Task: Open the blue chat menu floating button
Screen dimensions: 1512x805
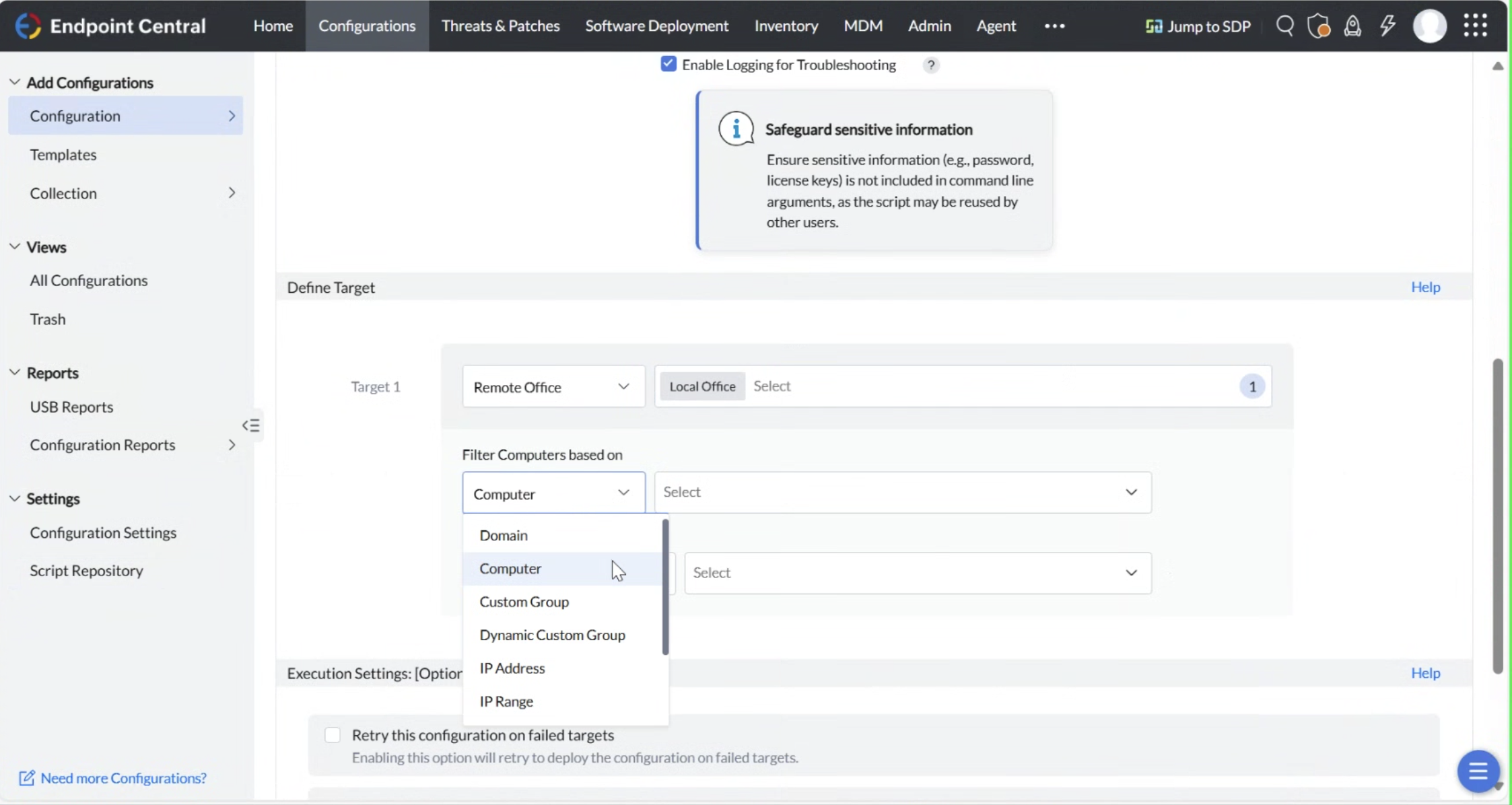Action: 1478,771
